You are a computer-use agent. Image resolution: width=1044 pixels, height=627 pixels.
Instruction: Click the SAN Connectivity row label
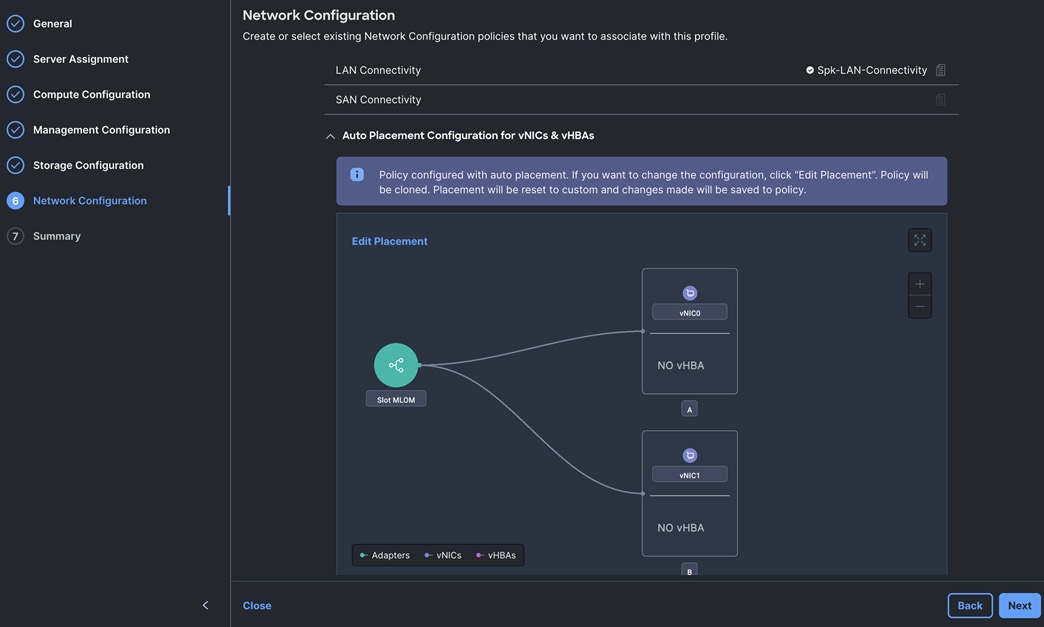coord(378,99)
